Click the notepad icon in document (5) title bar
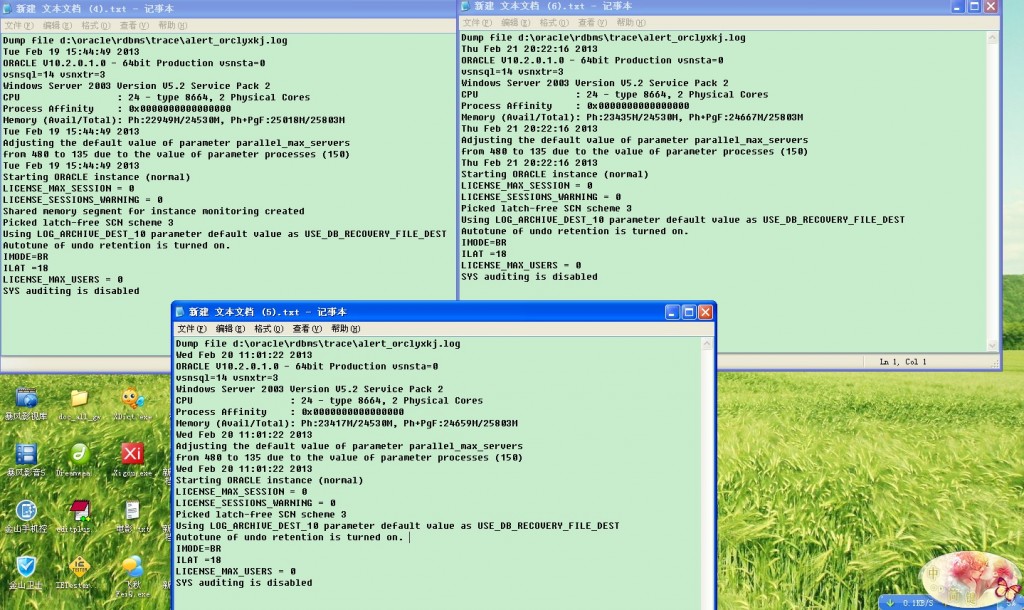1024x610 pixels. pos(180,312)
